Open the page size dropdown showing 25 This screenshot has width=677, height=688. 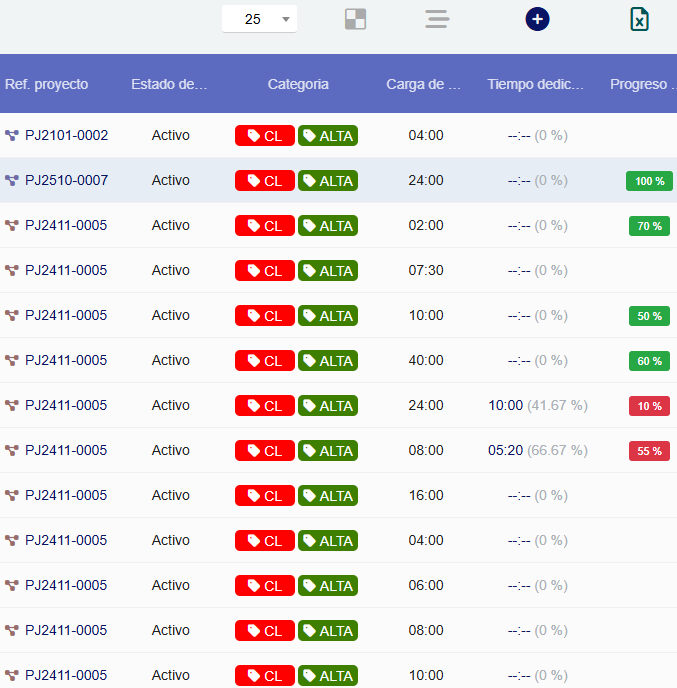pyautogui.click(x=259, y=19)
